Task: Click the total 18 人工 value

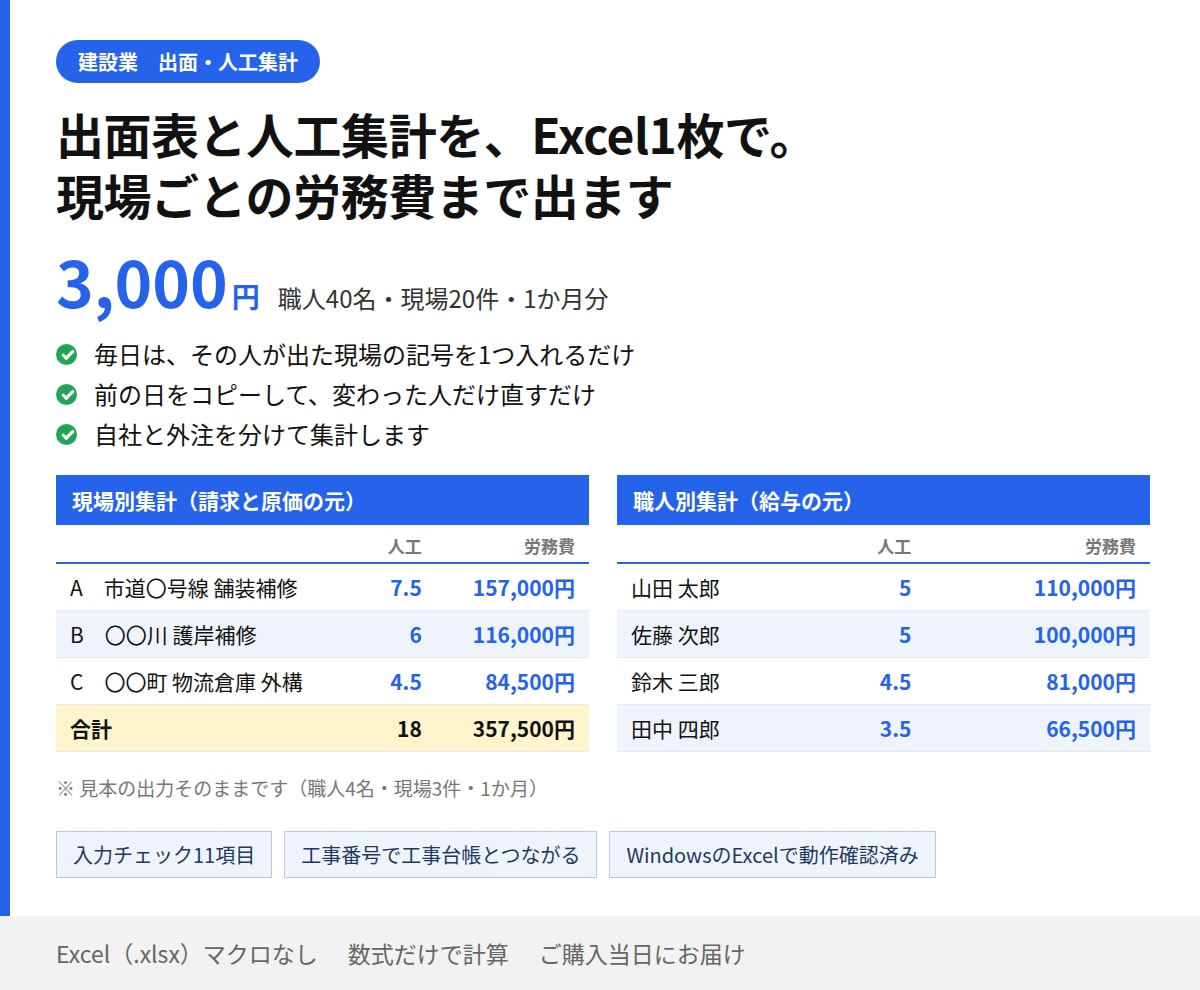Action: pyautogui.click(x=409, y=729)
